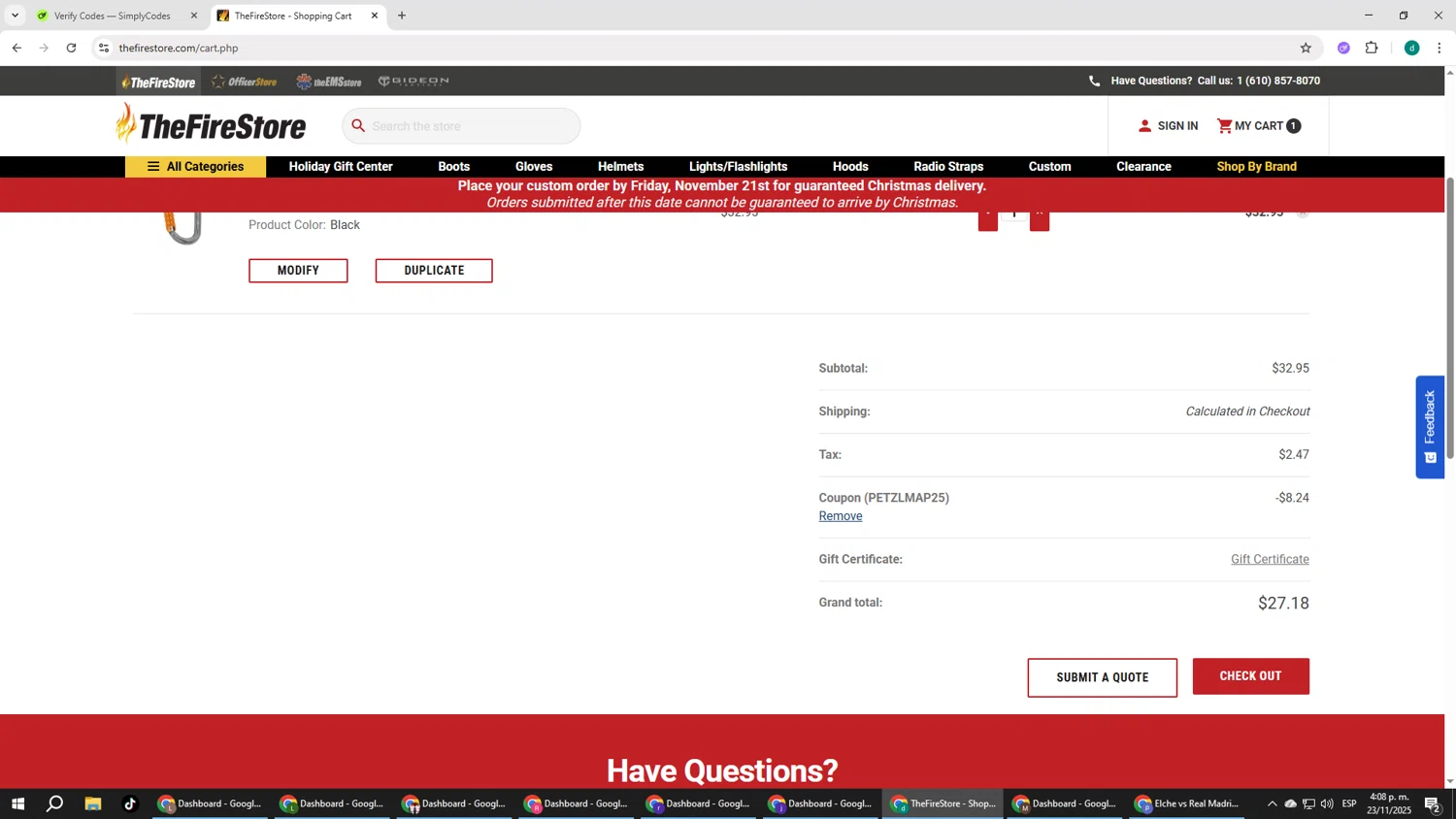
Task: Click the Gift Certificate link
Action: (x=1270, y=559)
